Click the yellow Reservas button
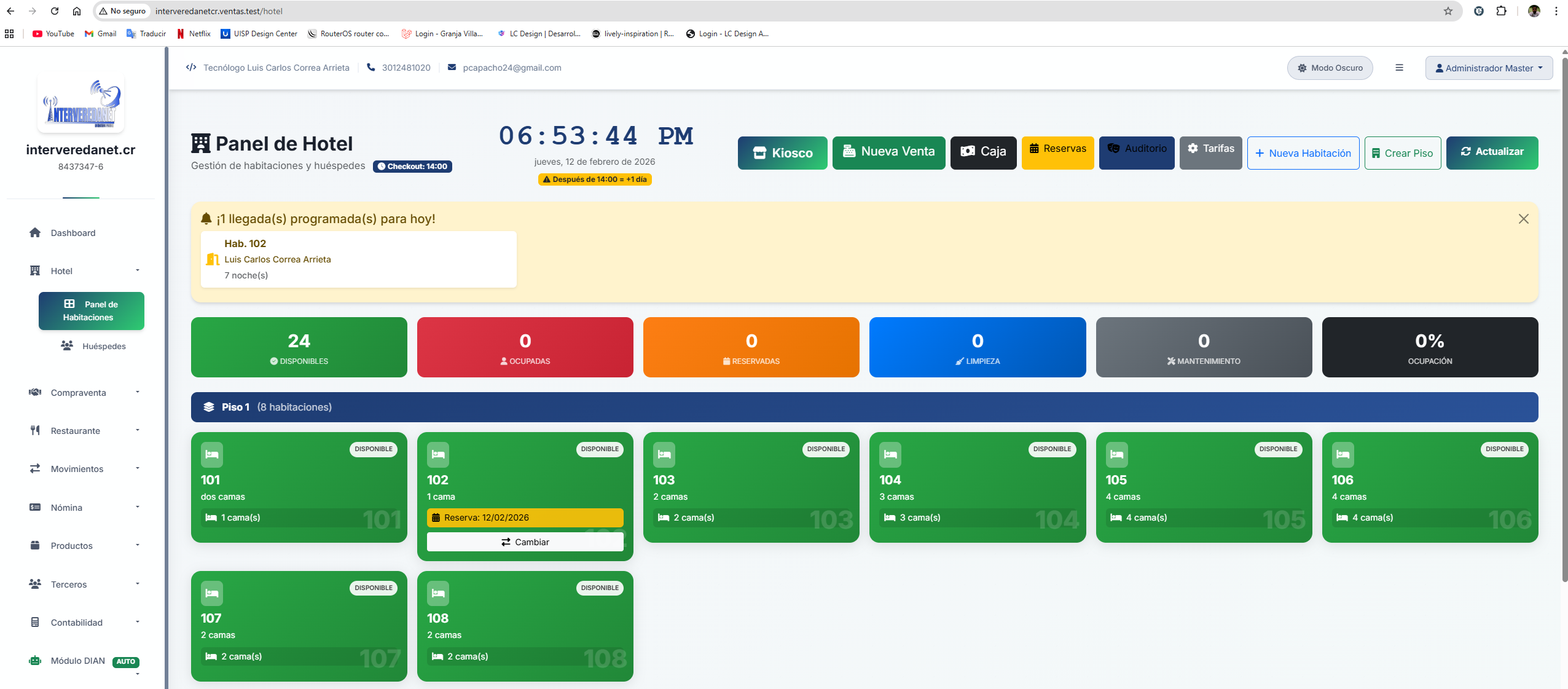Viewport: 1568px width, 689px height. [1057, 152]
